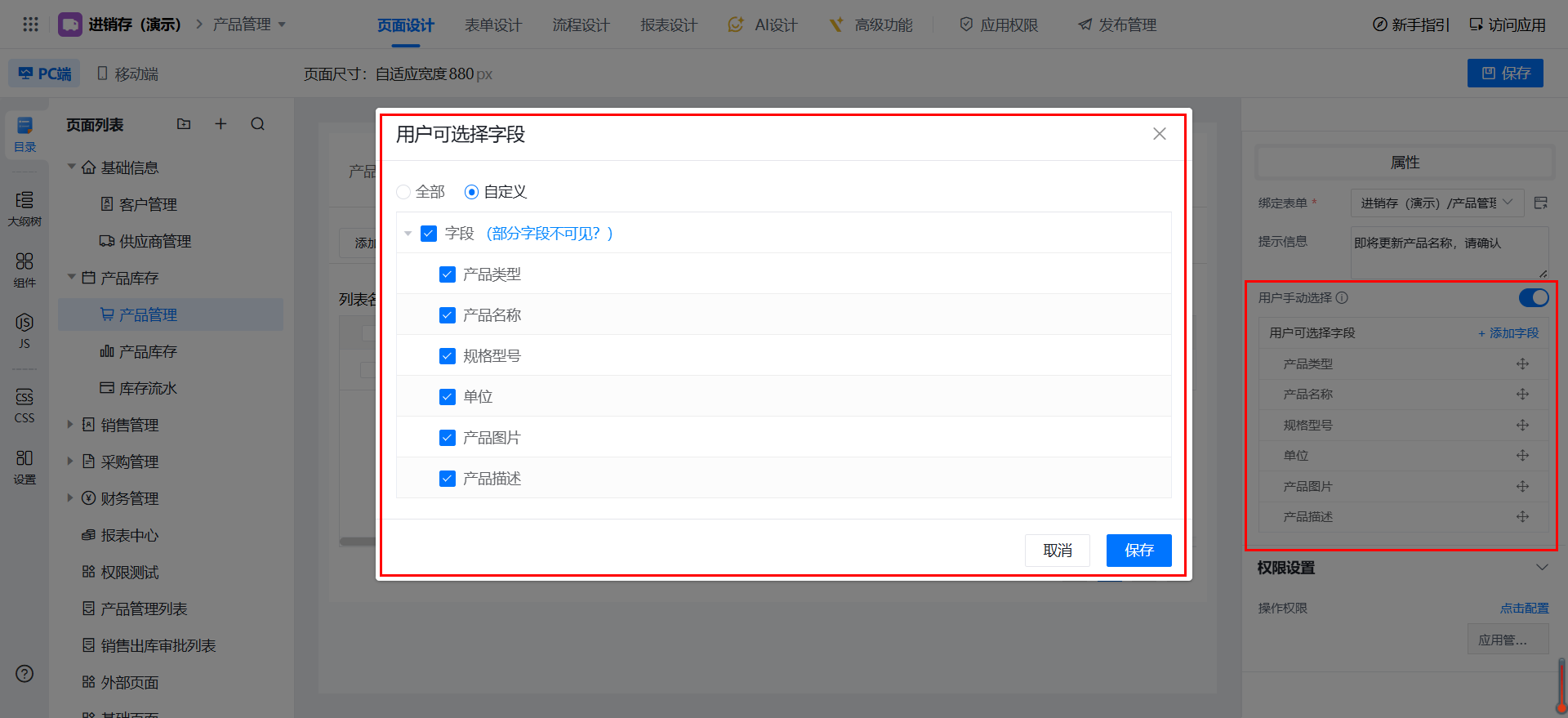Click the help question mark icon
The width and height of the screenshot is (1568, 718).
(24, 674)
